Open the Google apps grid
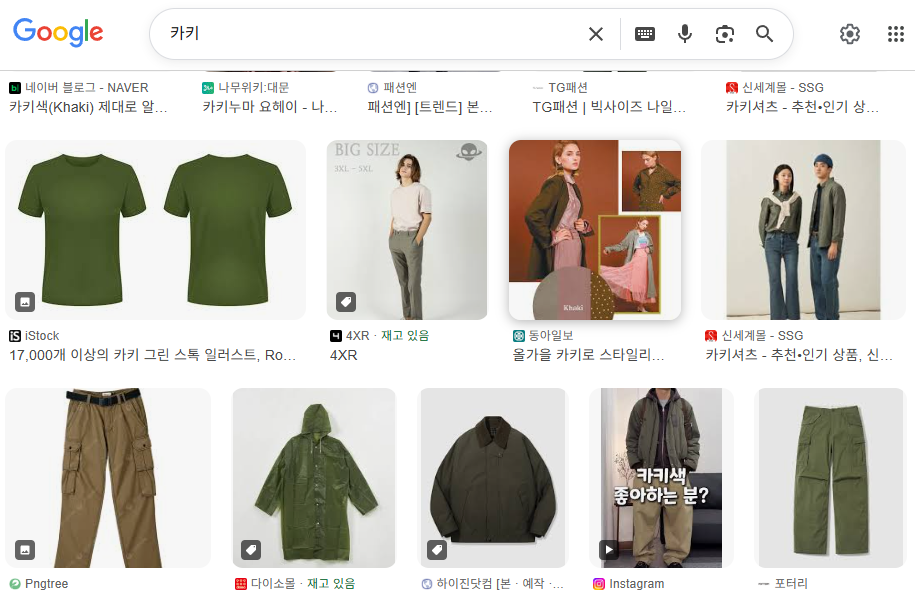Screen dimensions: 915x593 point(896,34)
